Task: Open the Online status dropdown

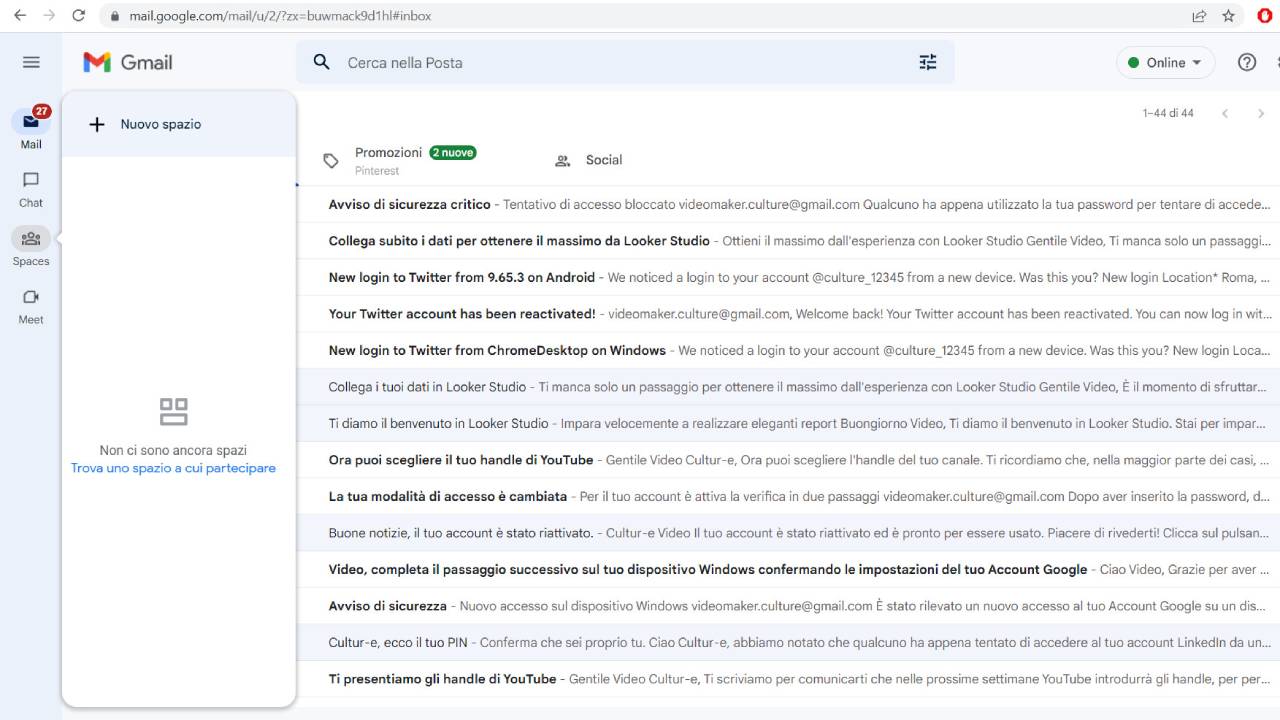Action: point(1166,62)
